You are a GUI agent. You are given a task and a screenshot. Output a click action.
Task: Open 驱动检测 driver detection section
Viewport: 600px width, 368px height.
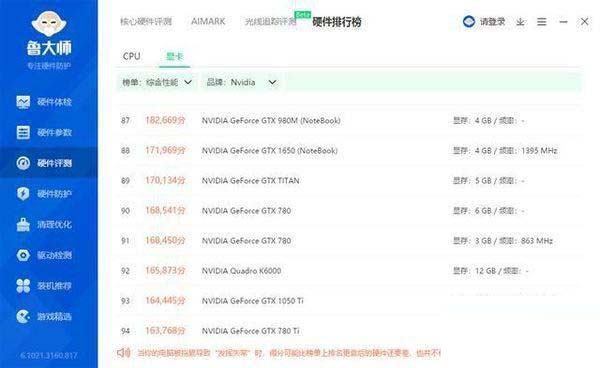coord(44,255)
